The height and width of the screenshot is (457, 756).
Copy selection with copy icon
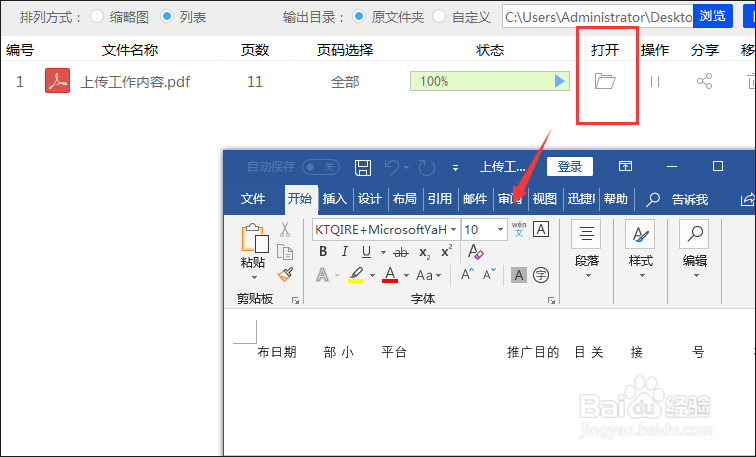coord(285,252)
